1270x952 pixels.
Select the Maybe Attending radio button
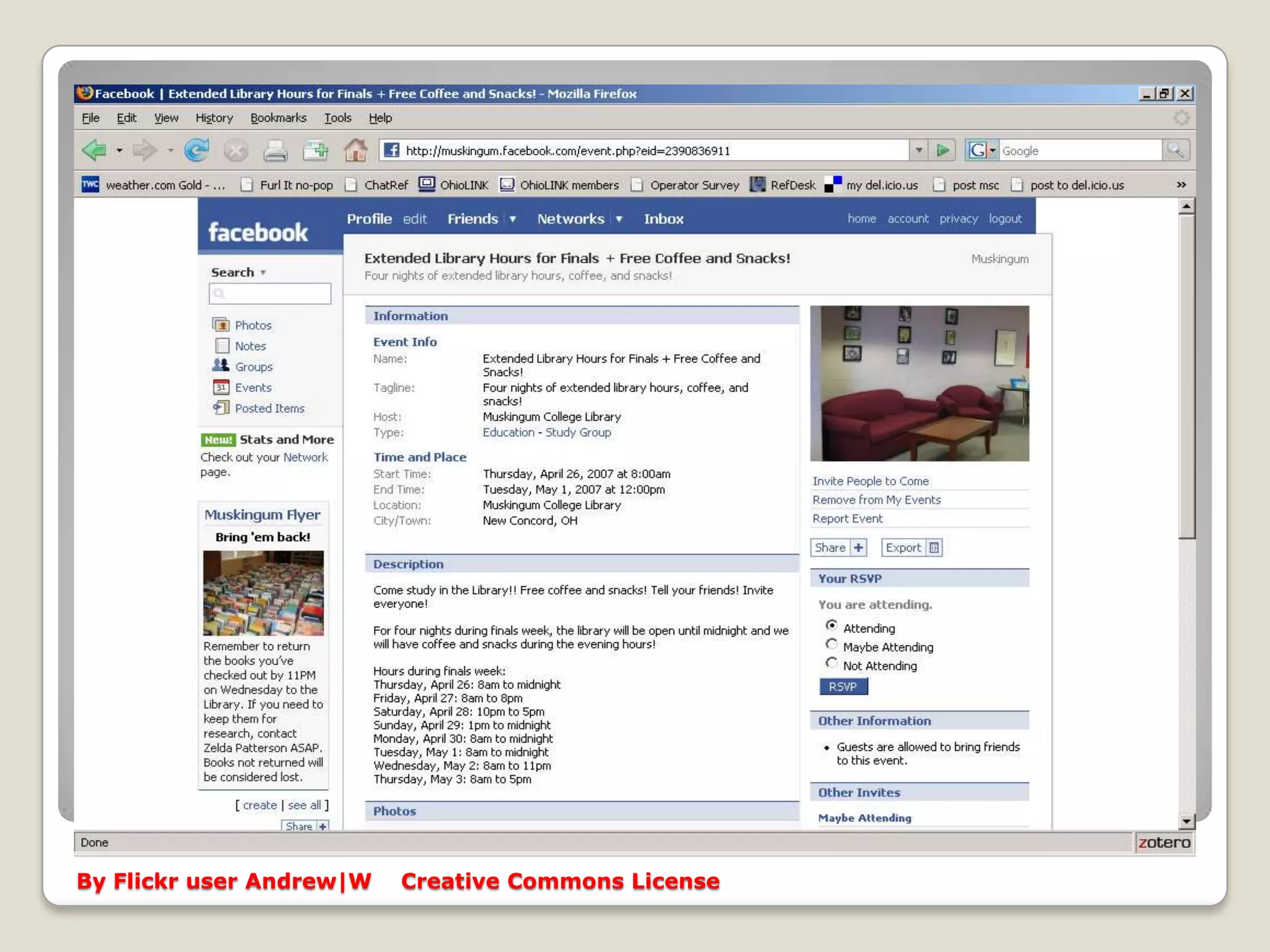point(832,644)
